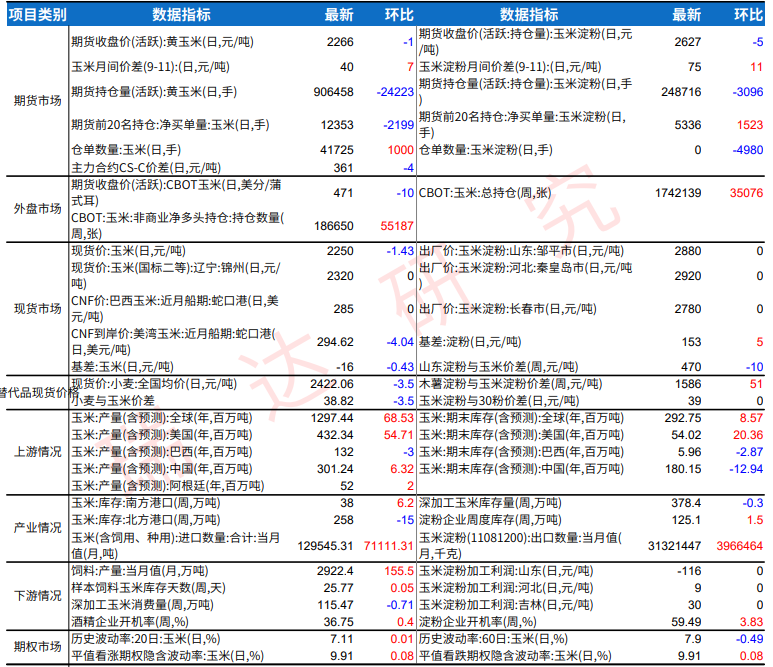Click 期货前20名持仓:净买单量:玉米 label
The width and height of the screenshot is (773, 667).
pyautogui.click(x=170, y=125)
